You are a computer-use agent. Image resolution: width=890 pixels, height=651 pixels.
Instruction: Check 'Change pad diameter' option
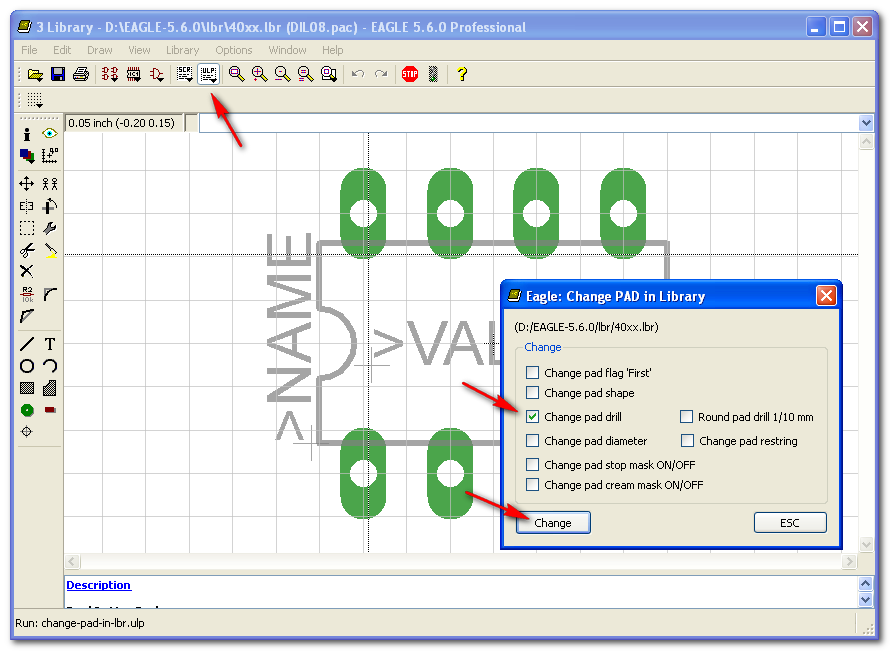coord(532,440)
